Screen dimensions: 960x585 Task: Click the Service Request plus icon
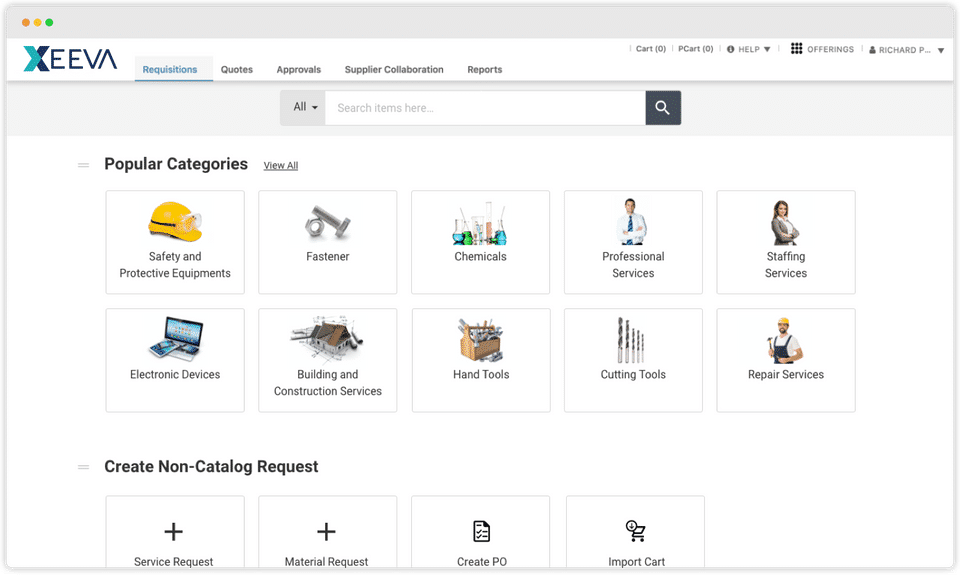click(x=173, y=531)
